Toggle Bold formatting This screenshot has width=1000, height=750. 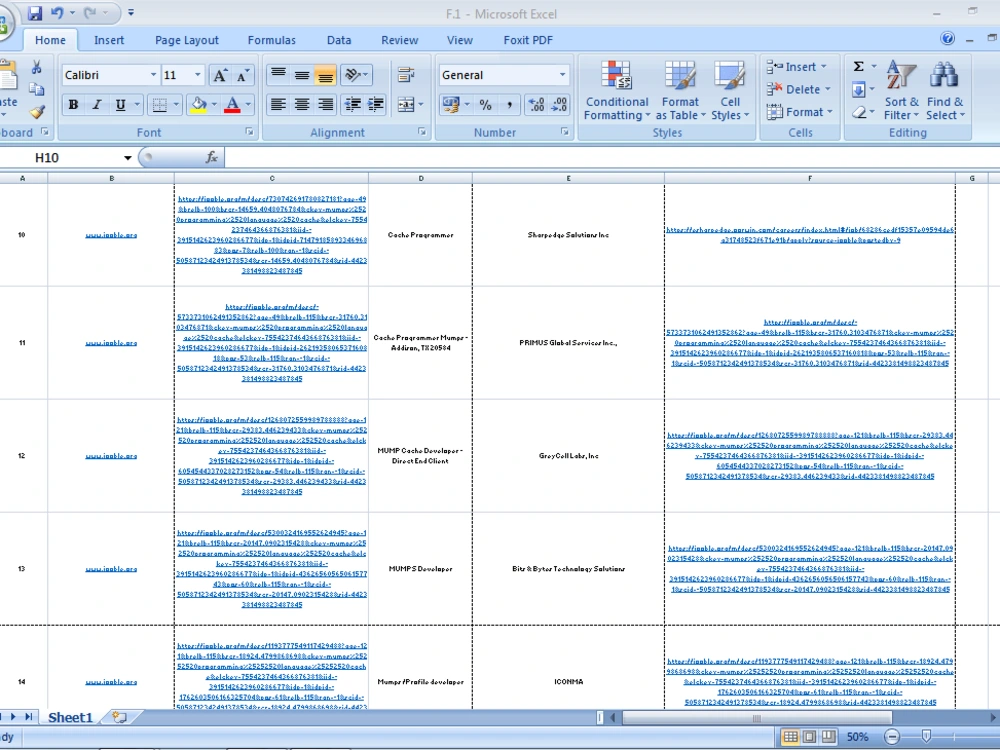pyautogui.click(x=73, y=105)
